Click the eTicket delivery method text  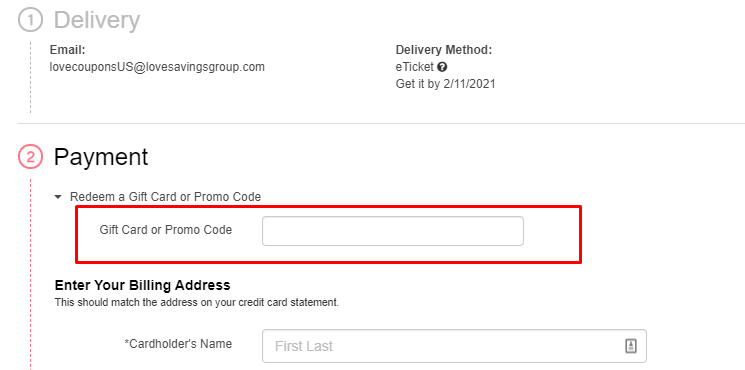415,67
